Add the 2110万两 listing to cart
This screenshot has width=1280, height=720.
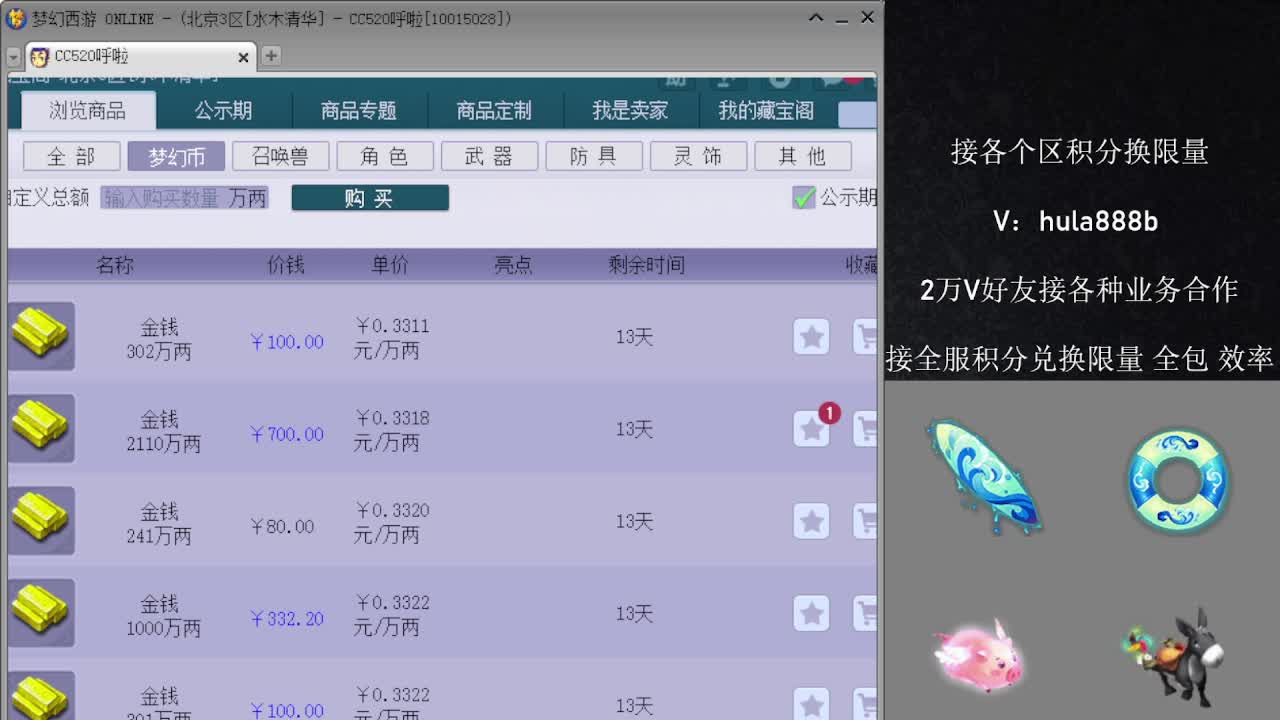click(865, 429)
